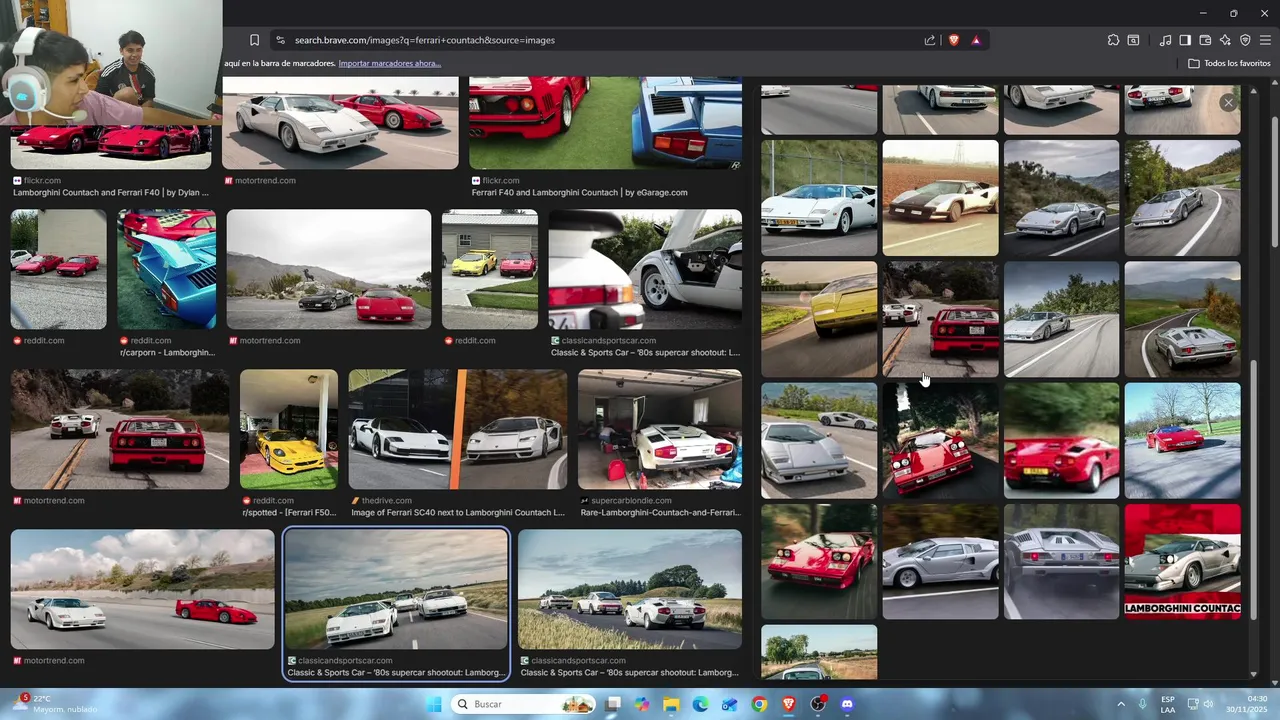Open Windows Start button in taskbar
This screenshot has height=720, width=1280.
pos(434,704)
